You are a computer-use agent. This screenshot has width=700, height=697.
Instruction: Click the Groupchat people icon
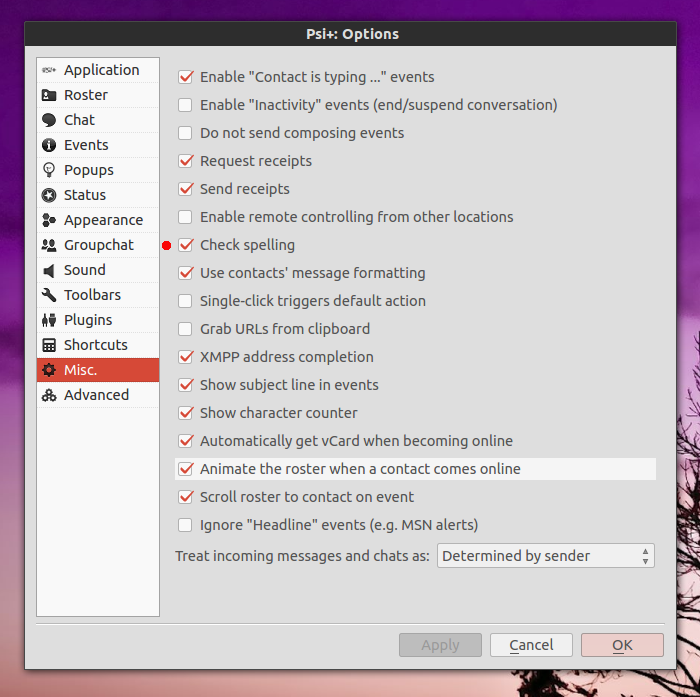click(x=49, y=245)
